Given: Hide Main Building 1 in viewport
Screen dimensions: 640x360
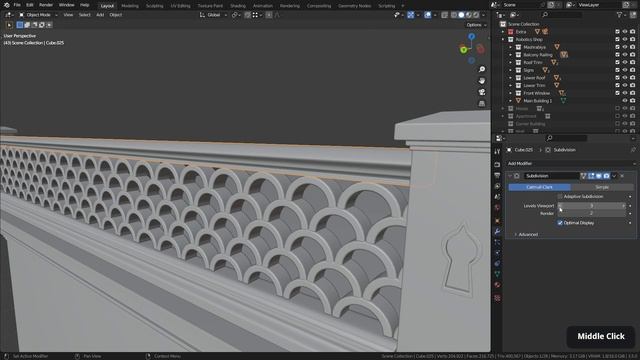Looking at the screenshot, I should [625, 101].
